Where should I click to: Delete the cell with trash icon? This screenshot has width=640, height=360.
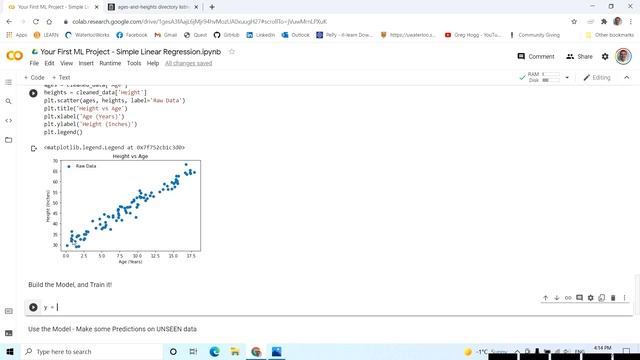point(613,298)
